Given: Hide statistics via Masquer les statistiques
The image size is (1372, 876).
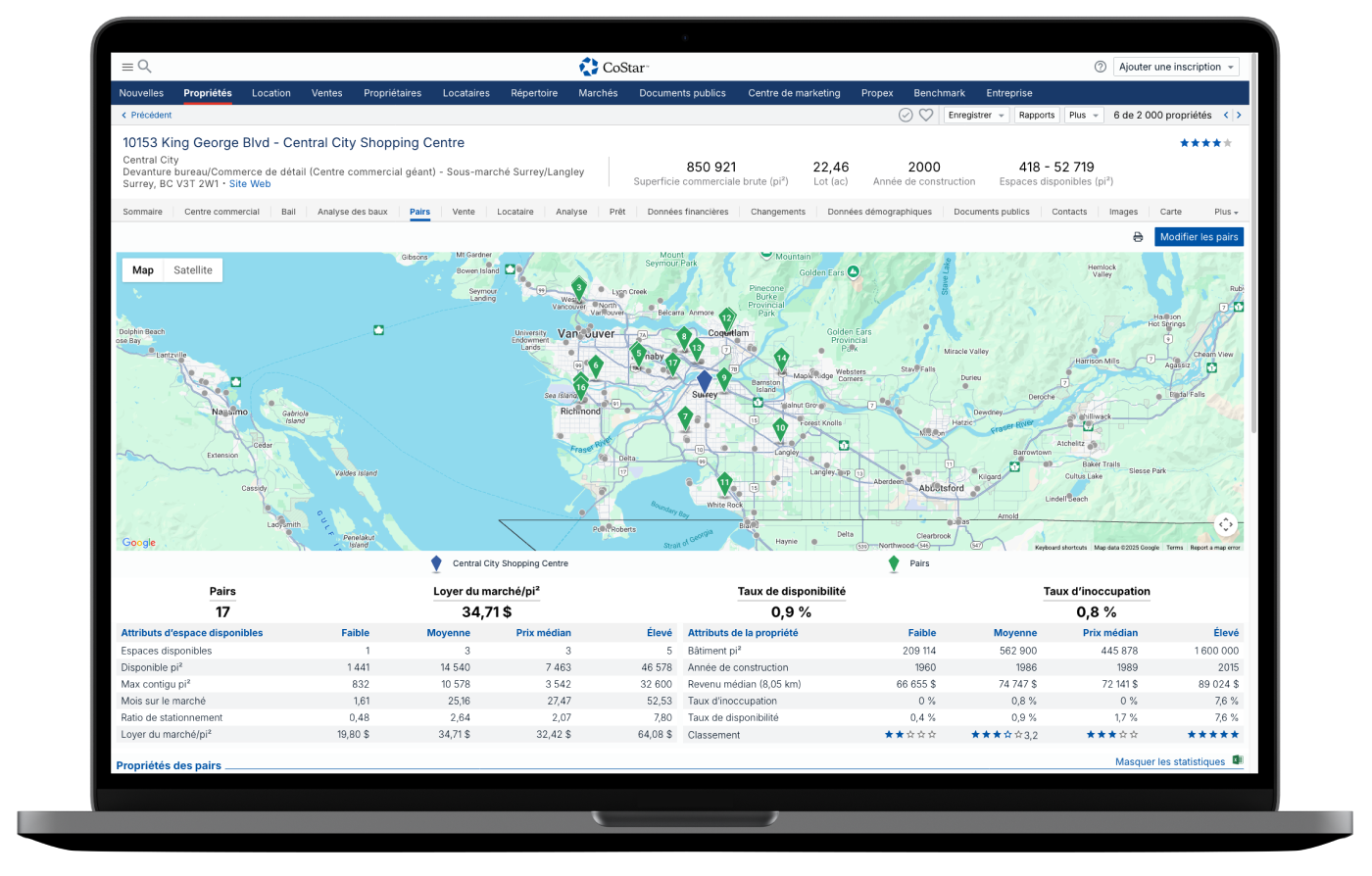Looking at the screenshot, I should point(1169,761).
